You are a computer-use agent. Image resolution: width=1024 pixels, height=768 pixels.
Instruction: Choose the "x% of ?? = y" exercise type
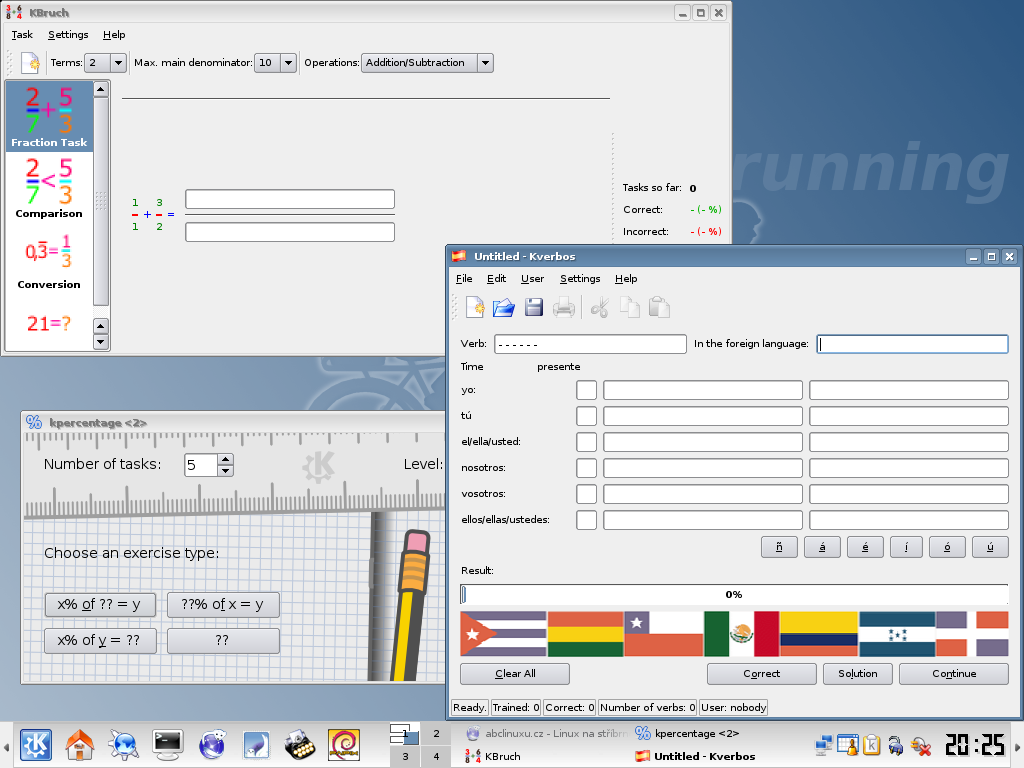coord(100,605)
